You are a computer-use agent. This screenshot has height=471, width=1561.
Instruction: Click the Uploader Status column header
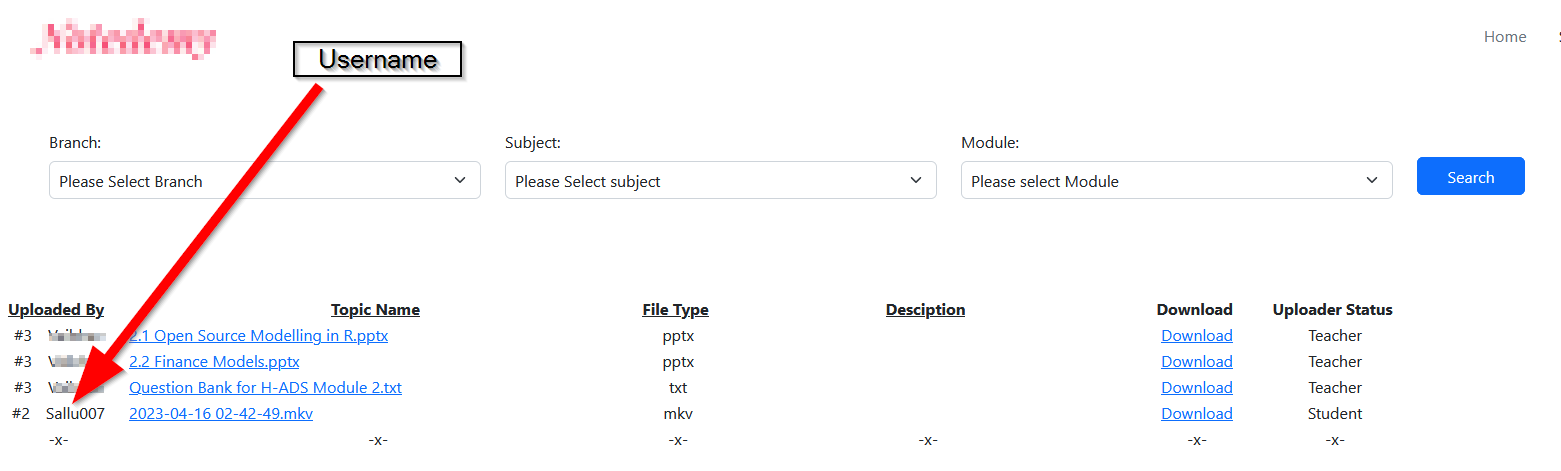(1332, 310)
